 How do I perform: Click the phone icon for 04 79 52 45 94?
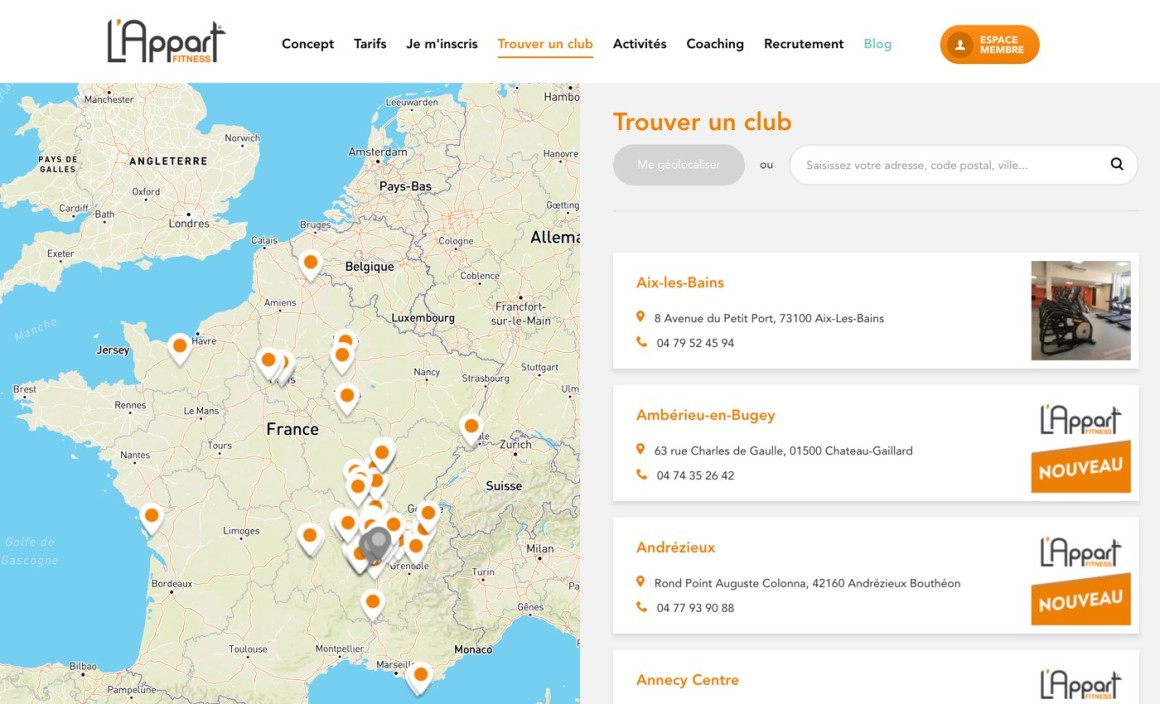(641, 342)
